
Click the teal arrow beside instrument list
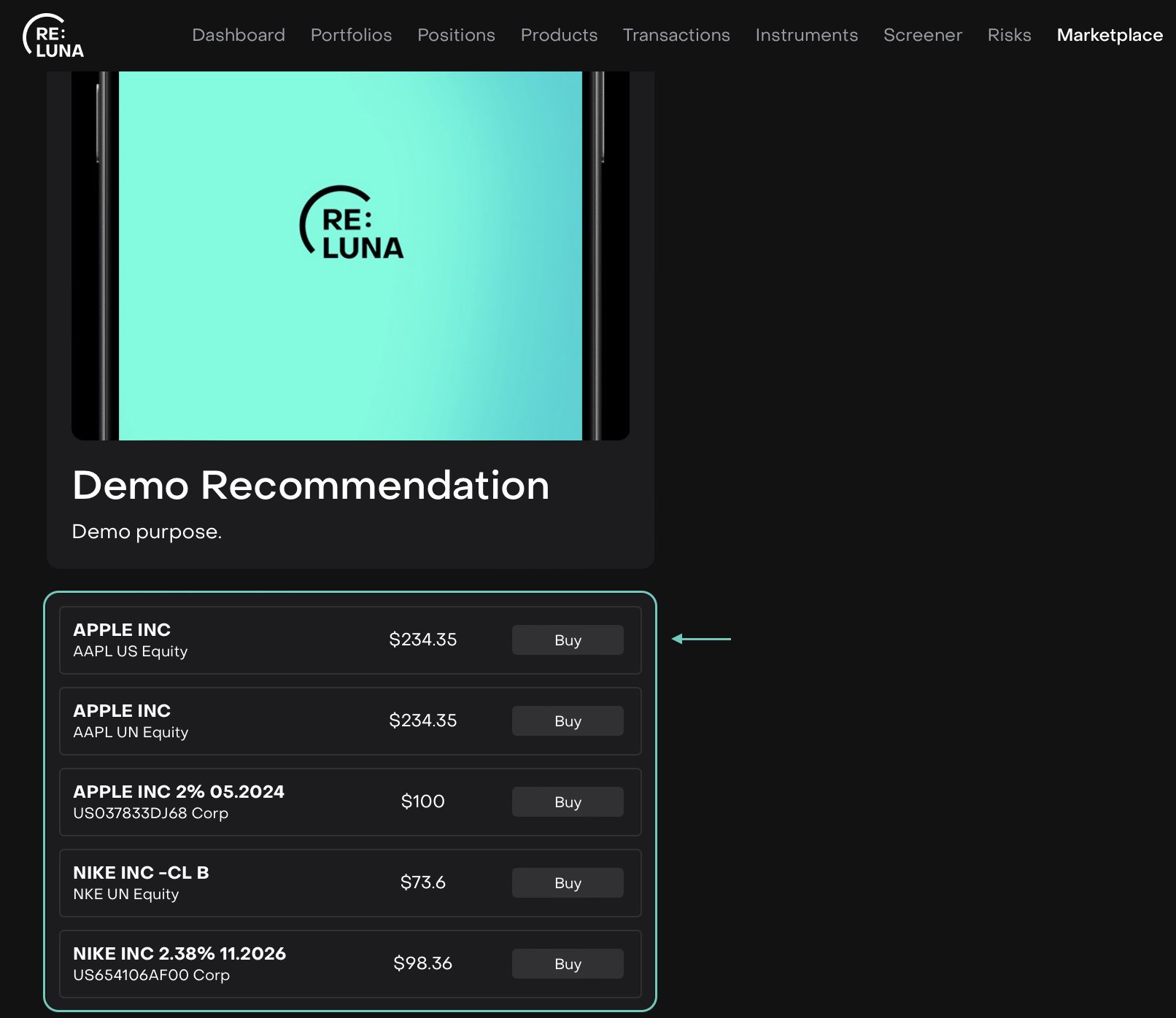(700, 639)
